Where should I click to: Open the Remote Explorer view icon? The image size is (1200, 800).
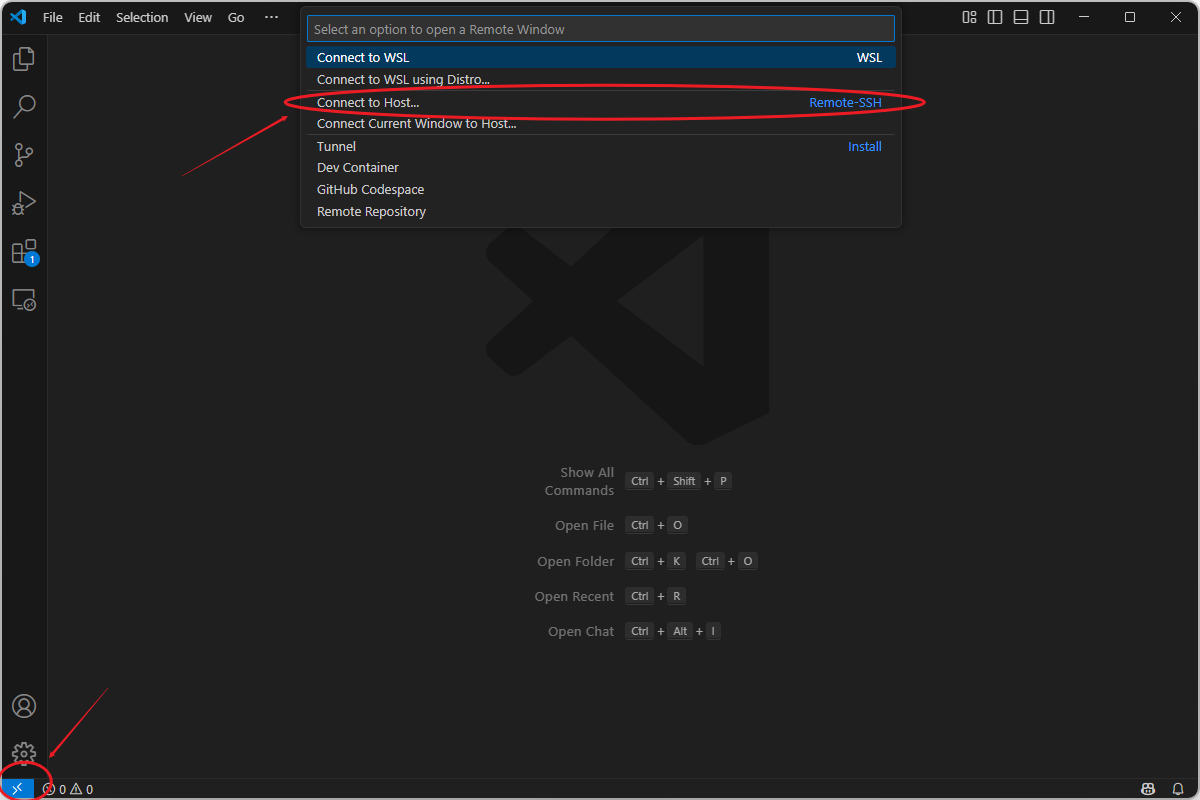[24, 299]
